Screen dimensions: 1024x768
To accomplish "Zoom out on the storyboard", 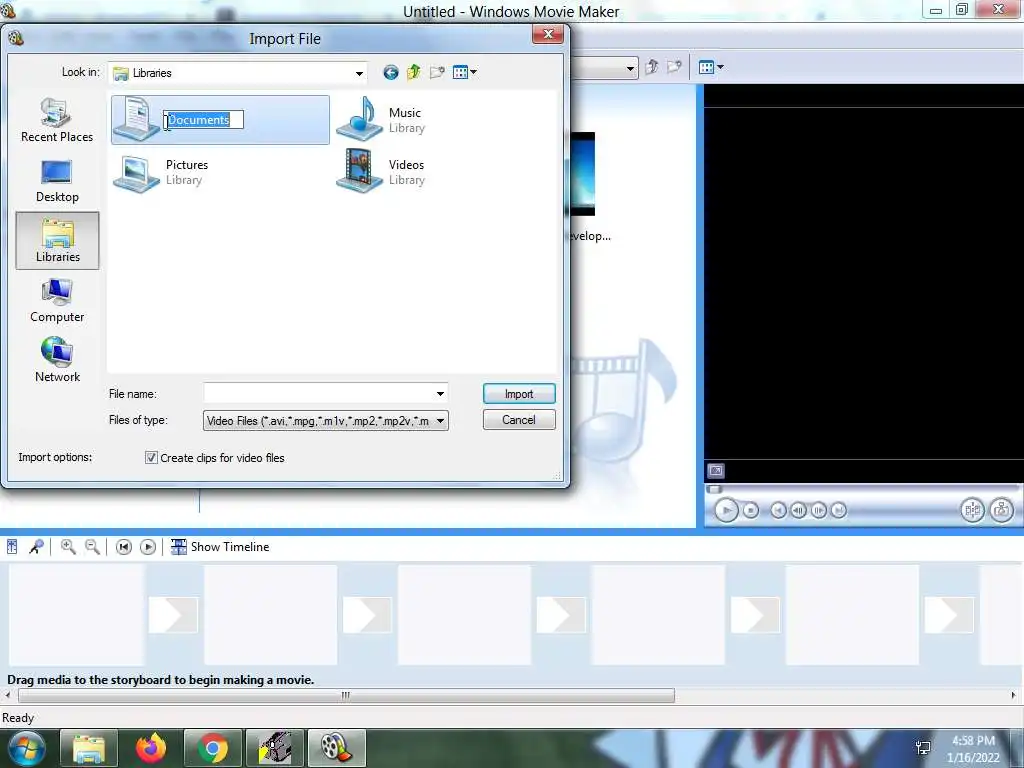I will point(92,547).
